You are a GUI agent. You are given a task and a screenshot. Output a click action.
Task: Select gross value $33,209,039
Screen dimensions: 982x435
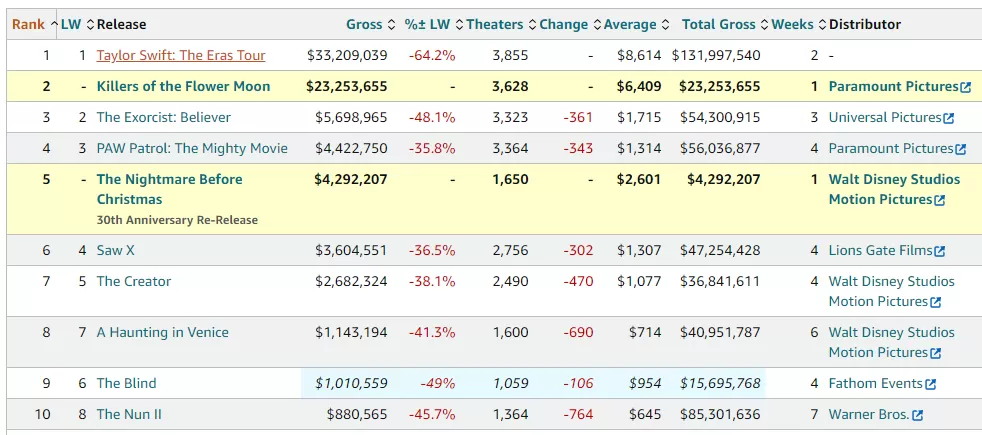pos(347,56)
